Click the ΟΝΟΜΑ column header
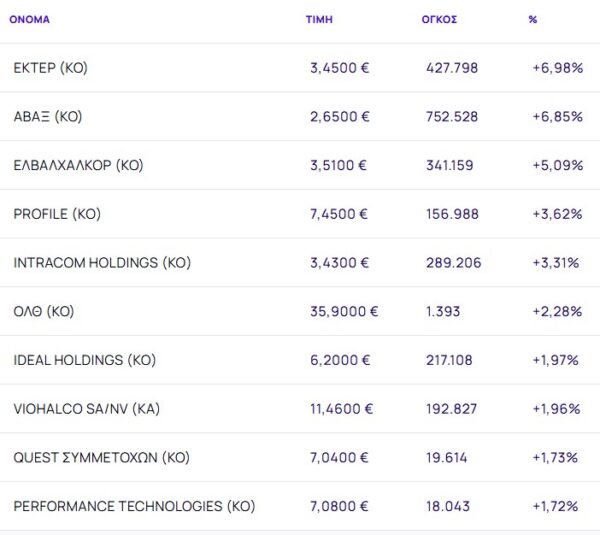Viewport: 600px width, 535px height. pos(30,19)
